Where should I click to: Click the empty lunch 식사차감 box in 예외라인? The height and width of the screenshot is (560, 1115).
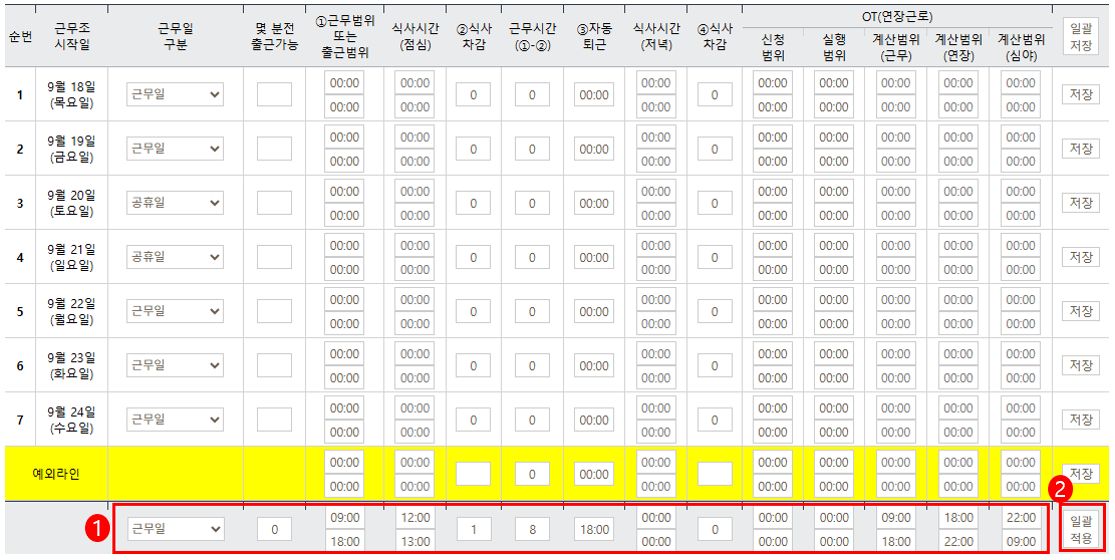tap(473, 474)
